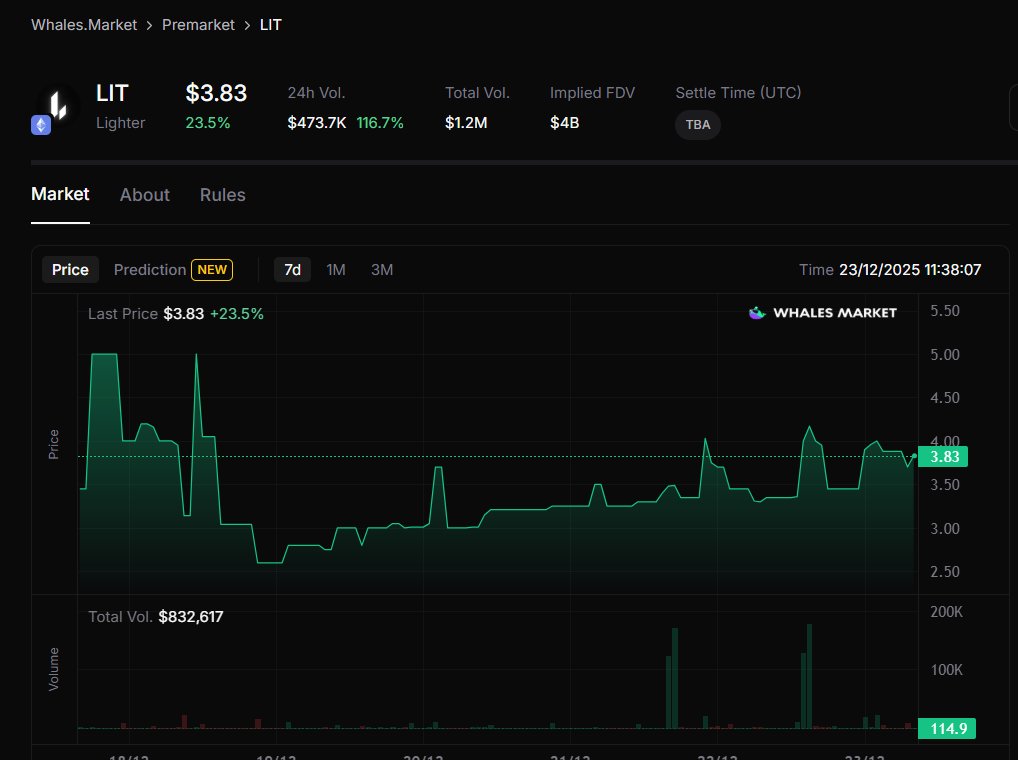This screenshot has height=760, width=1018.
Task: Click the Total Vol. value $1.2M
Action: 466,123
